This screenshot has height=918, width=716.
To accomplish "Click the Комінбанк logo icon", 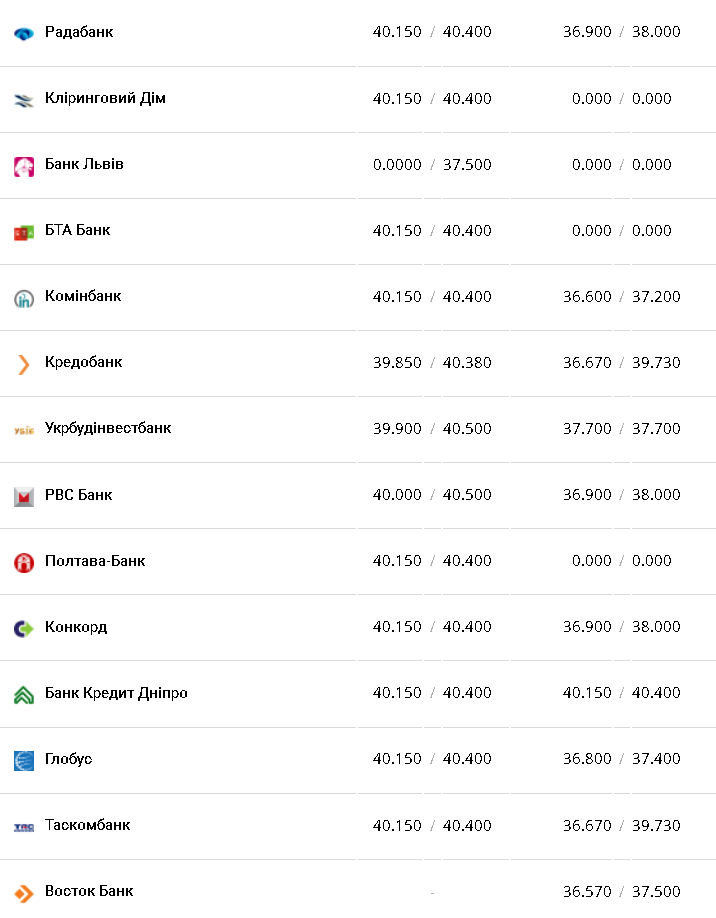I will click(24, 298).
